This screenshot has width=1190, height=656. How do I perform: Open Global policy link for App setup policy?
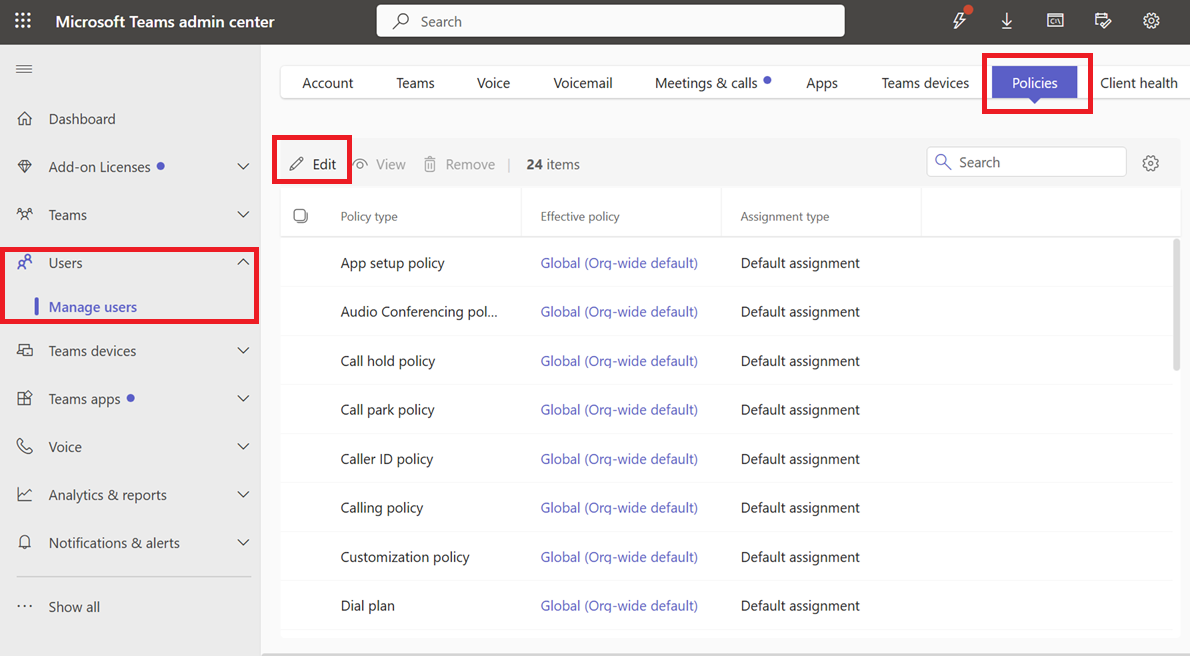619,263
